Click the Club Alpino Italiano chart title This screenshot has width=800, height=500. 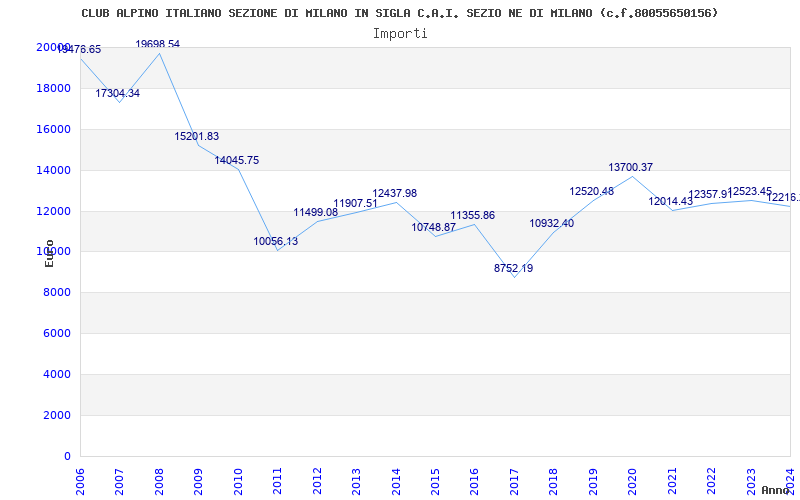coord(400,13)
